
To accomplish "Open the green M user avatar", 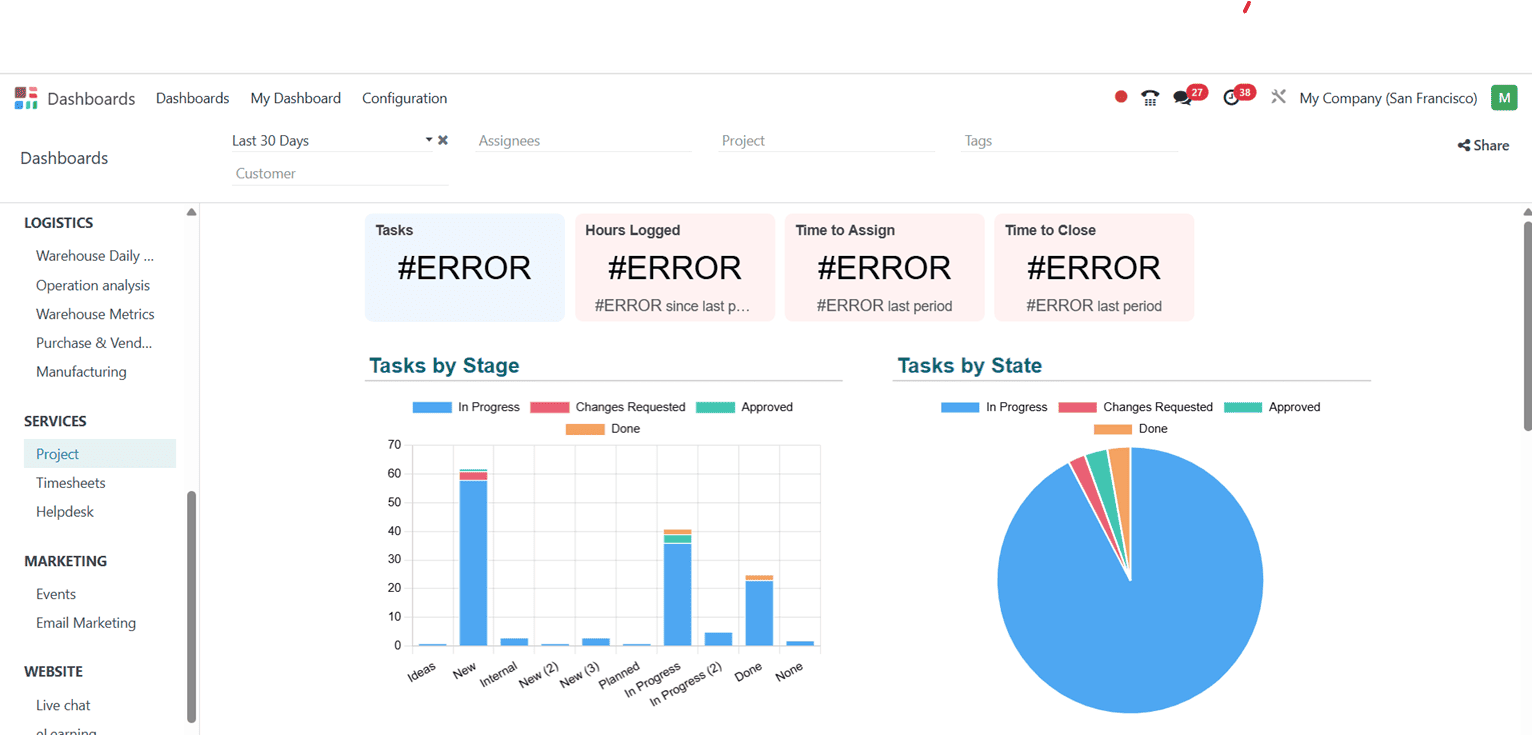I will coord(1504,97).
